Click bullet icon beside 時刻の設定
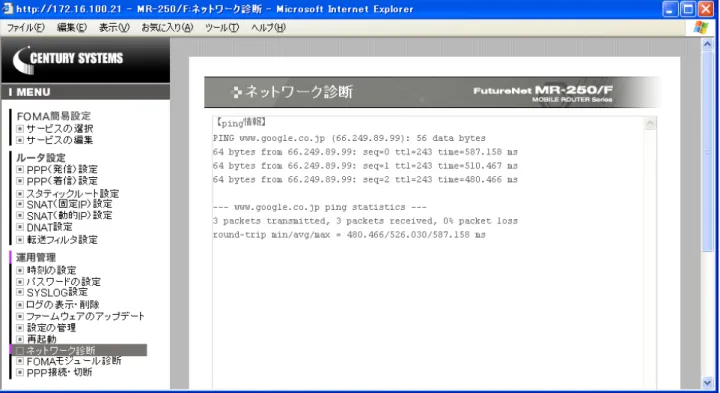The image size is (720, 393). tap(20, 270)
